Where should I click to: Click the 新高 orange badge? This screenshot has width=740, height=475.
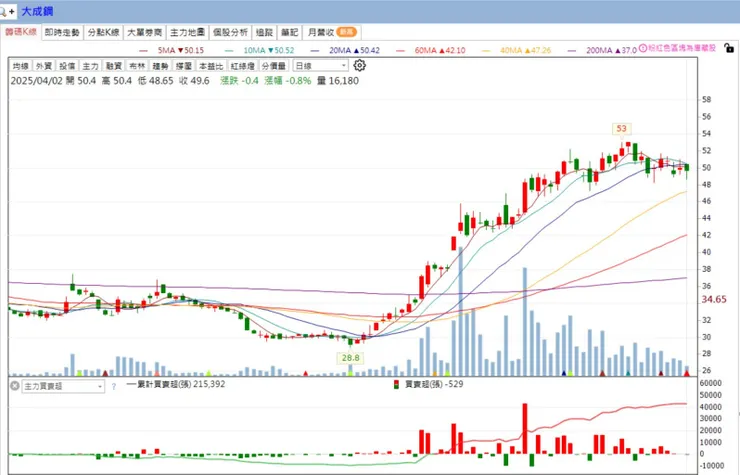point(347,32)
